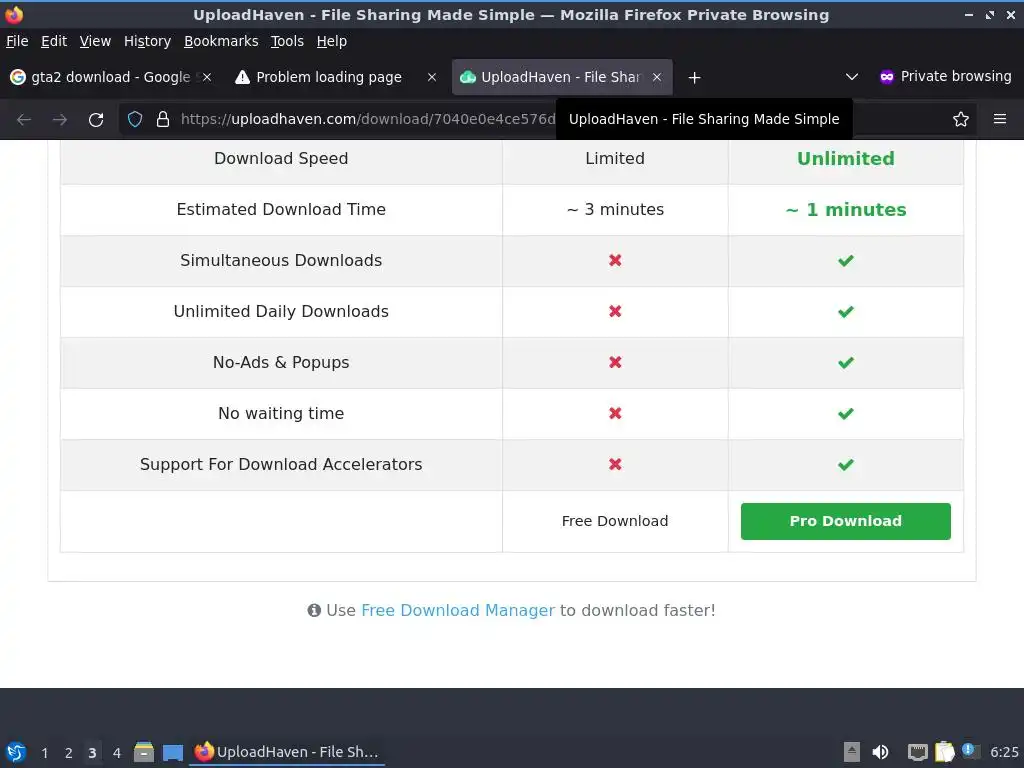The width and height of the screenshot is (1024, 768).
Task: Click the site security padlock icon
Action: (x=163, y=119)
